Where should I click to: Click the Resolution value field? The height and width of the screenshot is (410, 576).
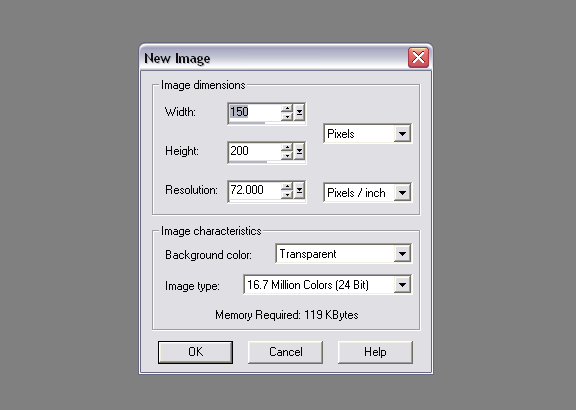[255, 190]
